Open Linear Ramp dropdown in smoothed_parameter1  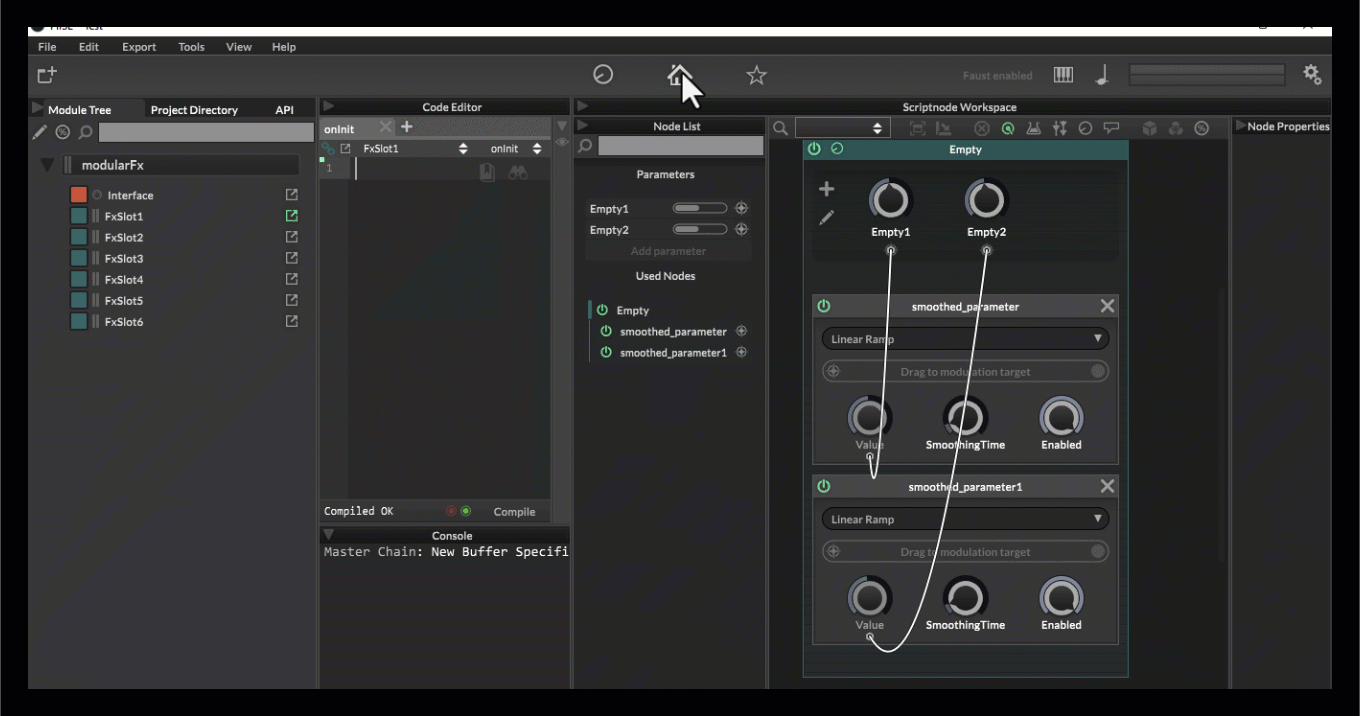click(965, 519)
